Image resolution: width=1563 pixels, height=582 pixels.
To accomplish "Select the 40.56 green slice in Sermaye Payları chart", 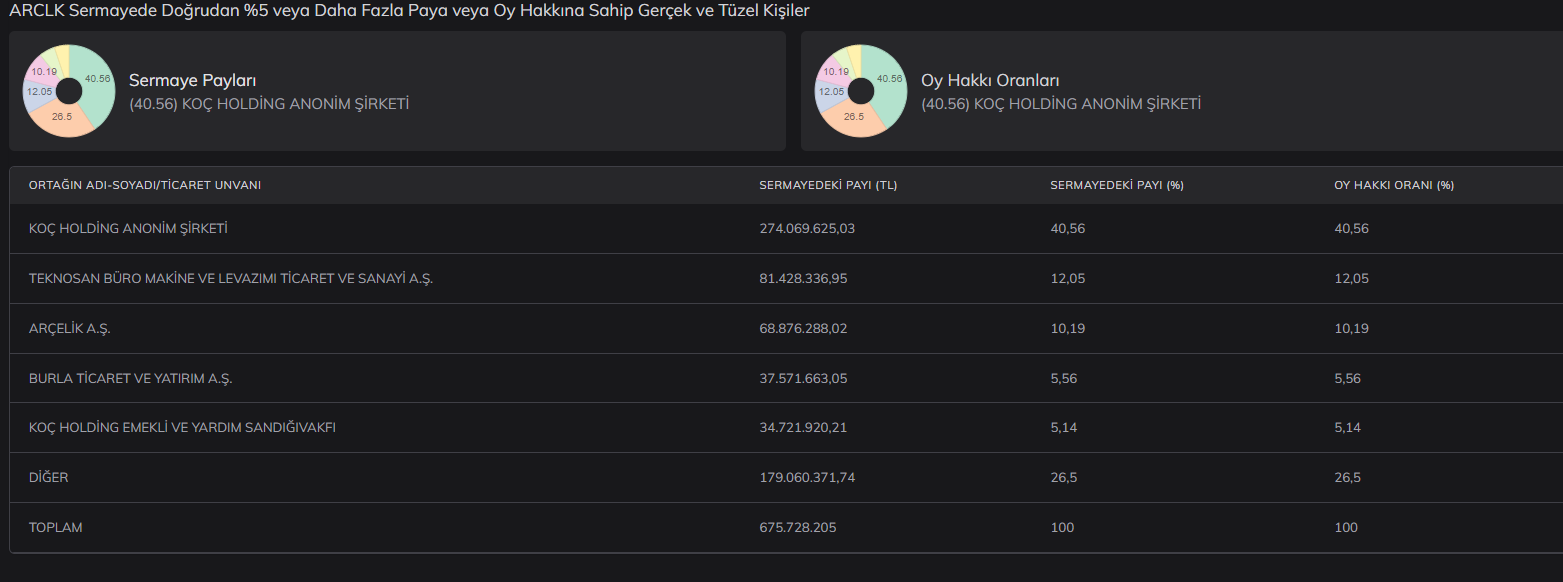I will [97, 80].
